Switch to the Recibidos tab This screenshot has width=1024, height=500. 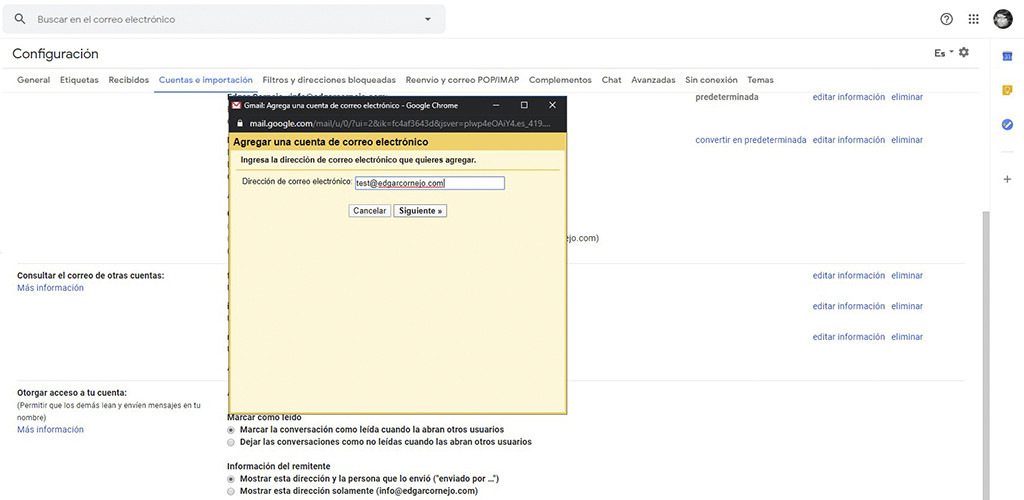(x=129, y=80)
